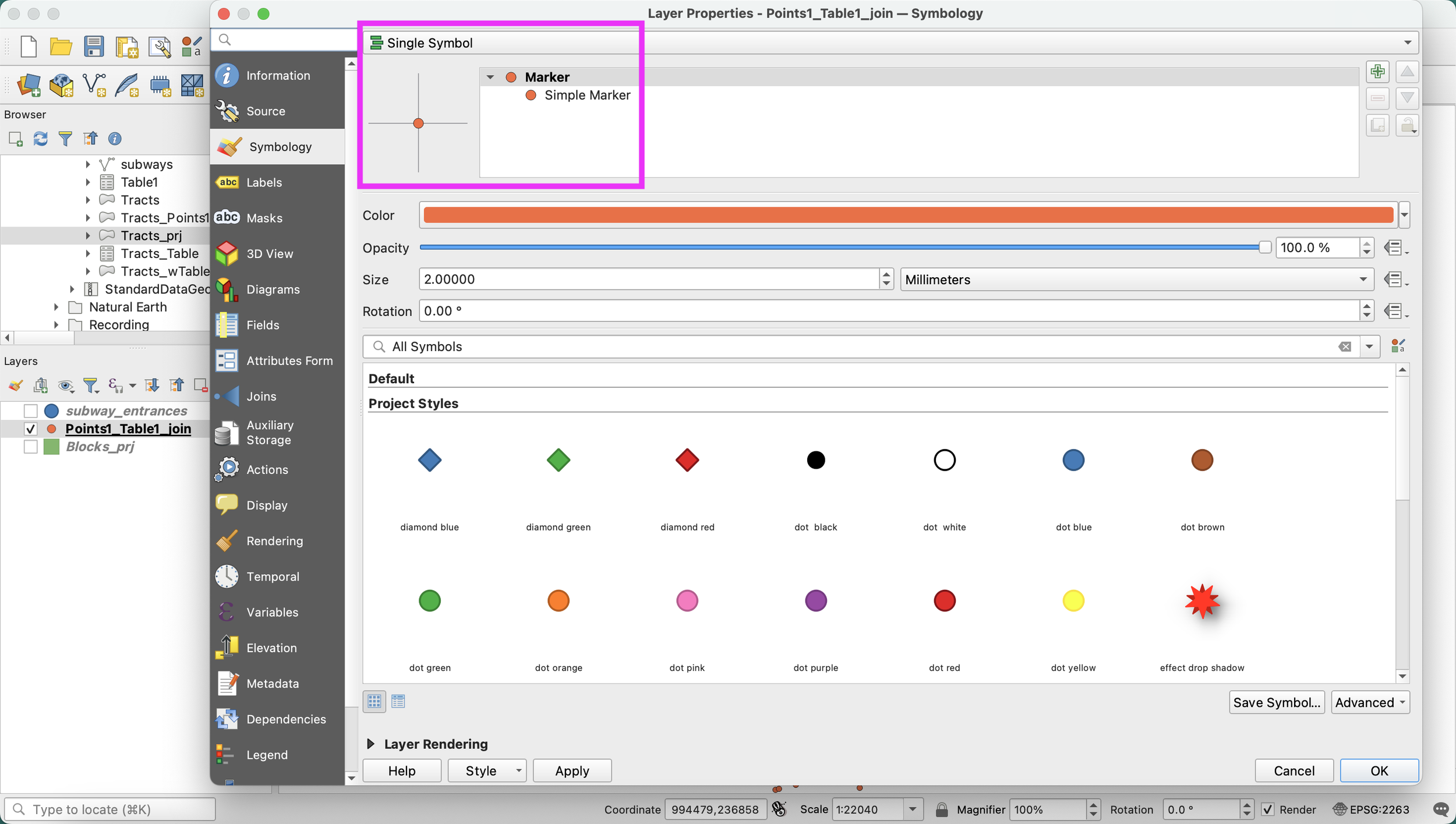Uncheck the Points1_Table1_join layer visibility

click(x=31, y=429)
